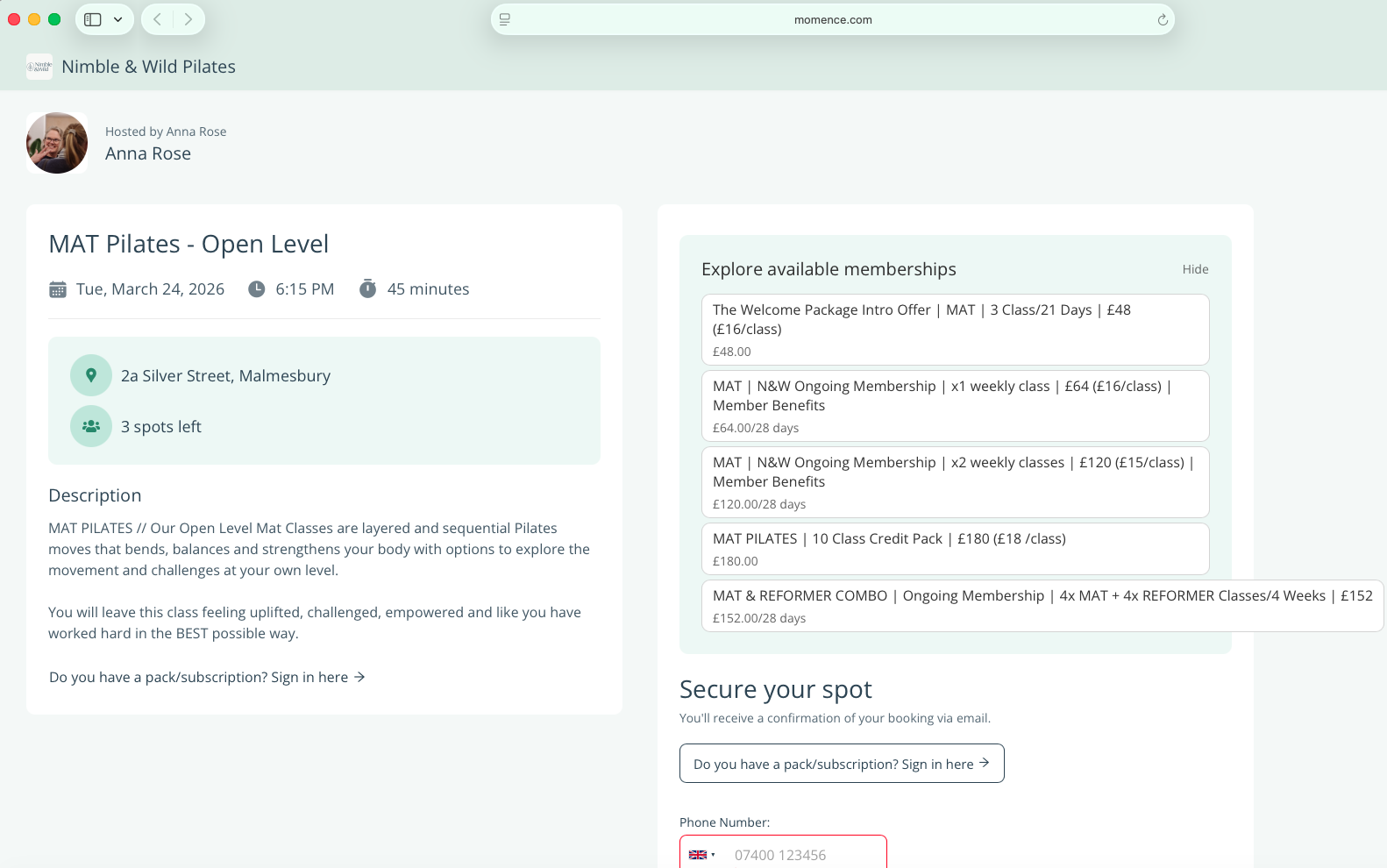The width and height of the screenshot is (1387, 868).
Task: Click sign in link below the description
Action: [x=207, y=677]
